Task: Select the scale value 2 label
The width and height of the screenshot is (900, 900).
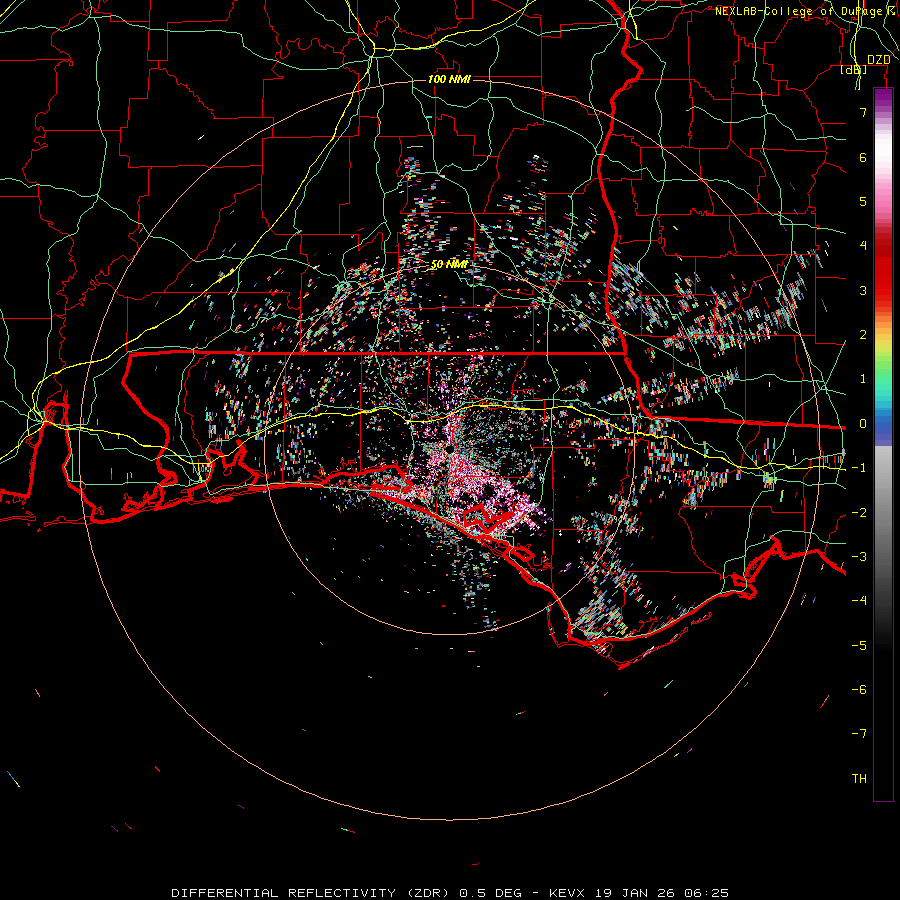Action: pyautogui.click(x=863, y=335)
